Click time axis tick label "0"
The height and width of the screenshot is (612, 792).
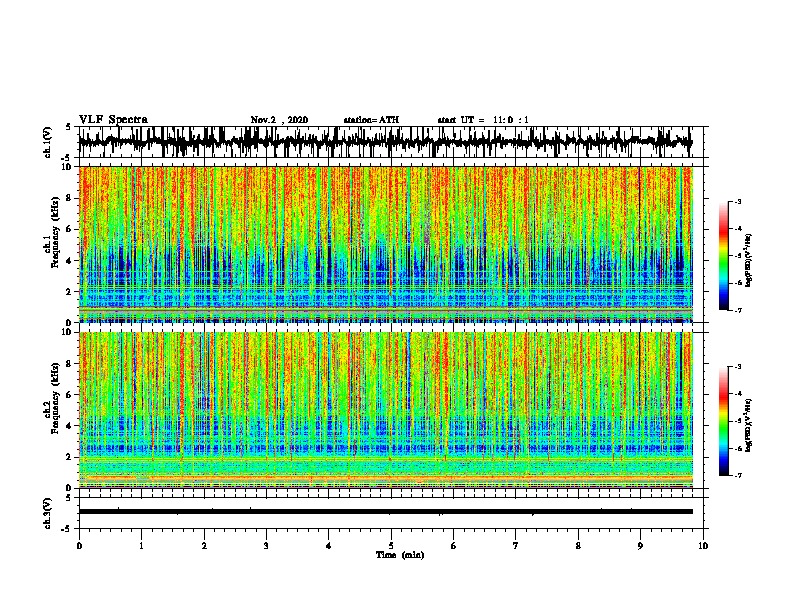(79, 546)
